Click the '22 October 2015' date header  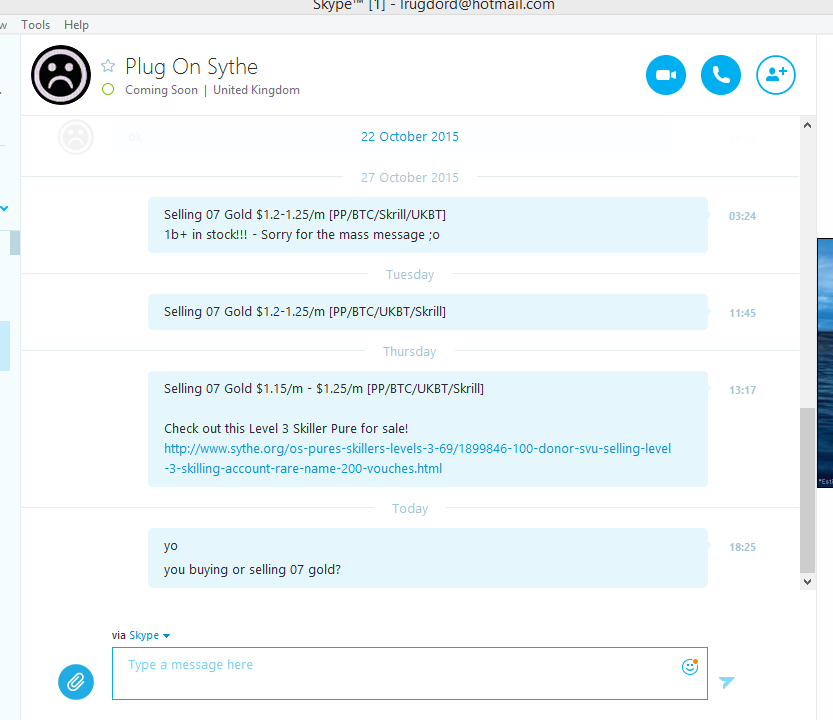tap(410, 137)
